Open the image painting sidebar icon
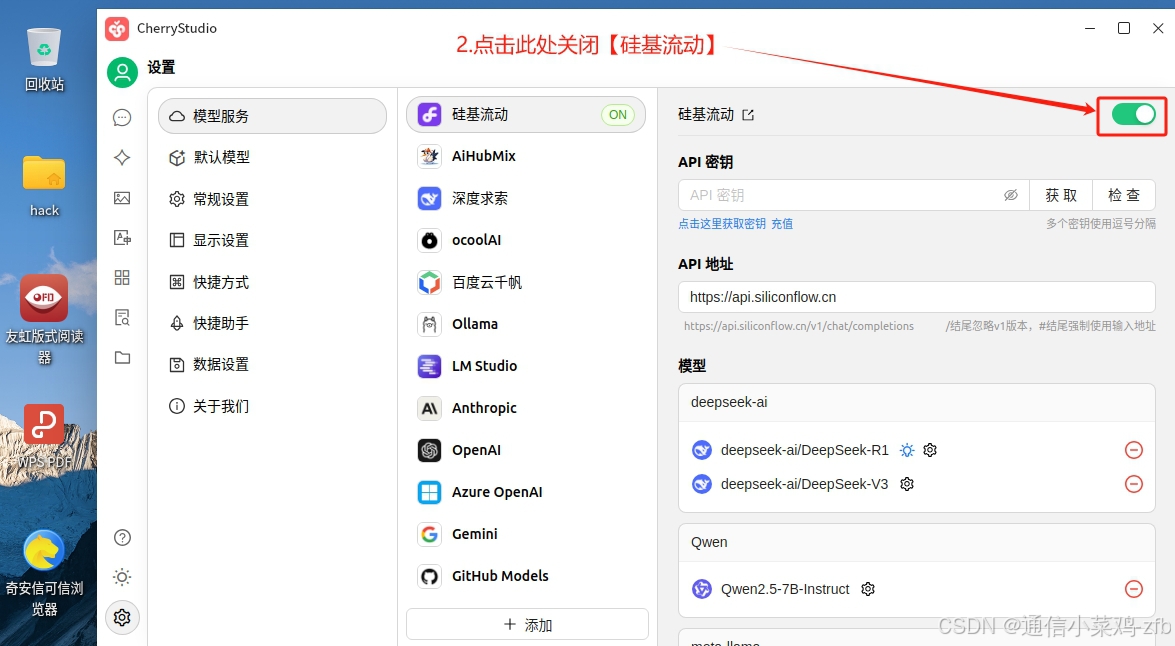Image resolution: width=1175 pixels, height=646 pixels. coord(122,198)
